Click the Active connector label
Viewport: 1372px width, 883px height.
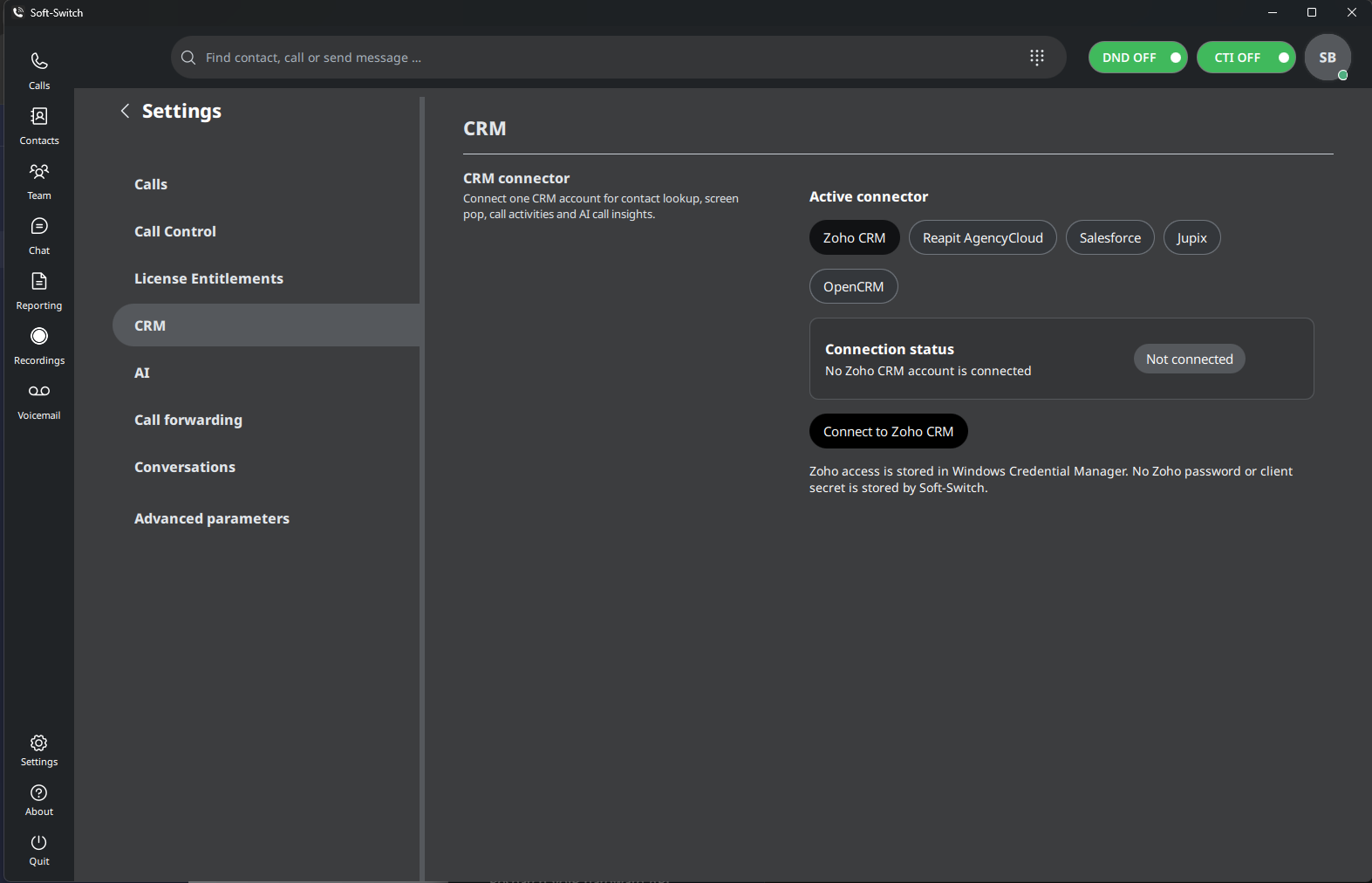coord(869,196)
